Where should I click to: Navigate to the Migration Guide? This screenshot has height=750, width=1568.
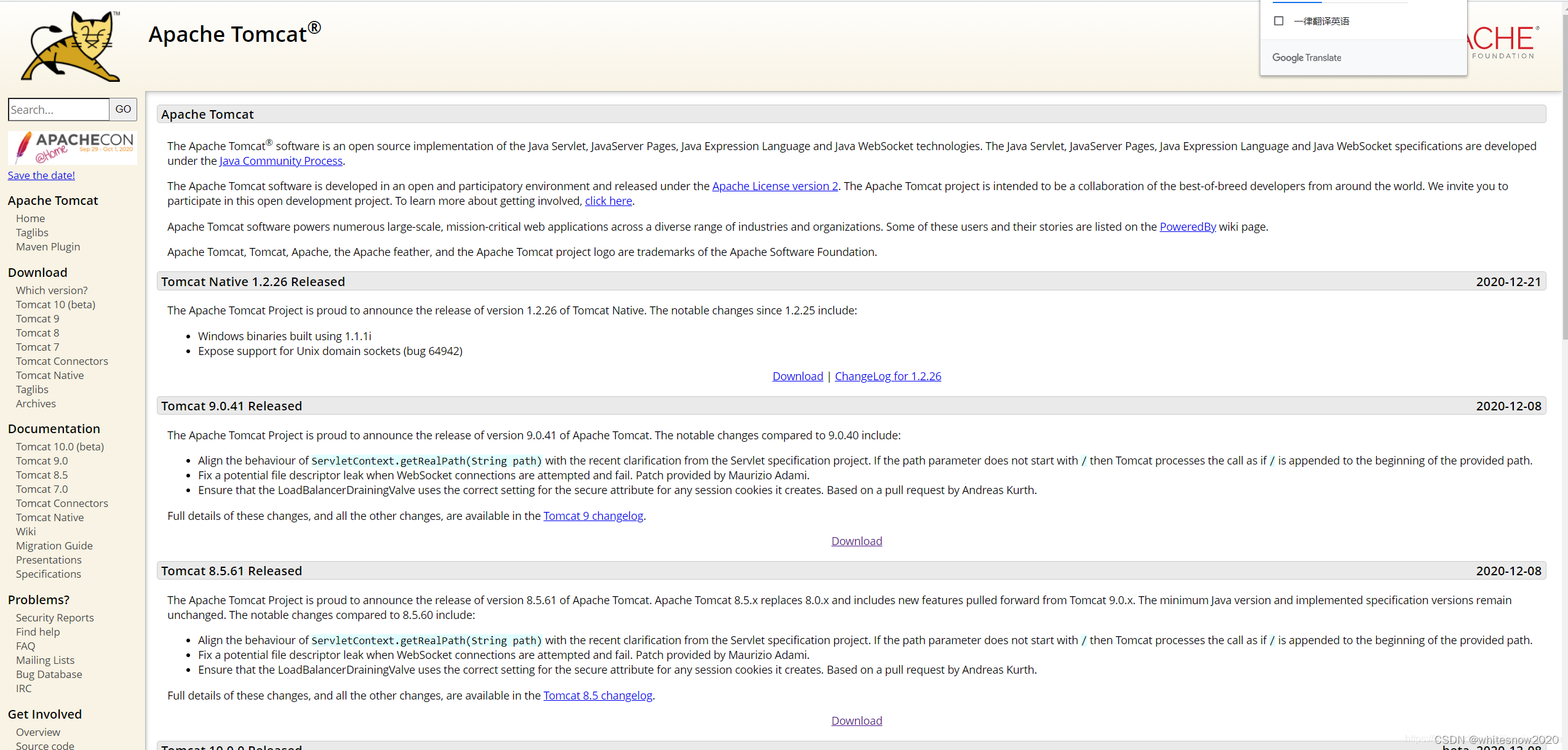click(x=54, y=545)
